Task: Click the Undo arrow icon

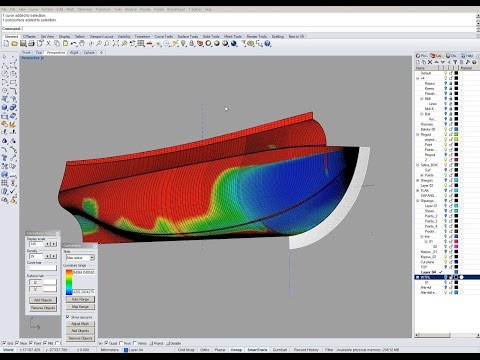Action: (74, 43)
